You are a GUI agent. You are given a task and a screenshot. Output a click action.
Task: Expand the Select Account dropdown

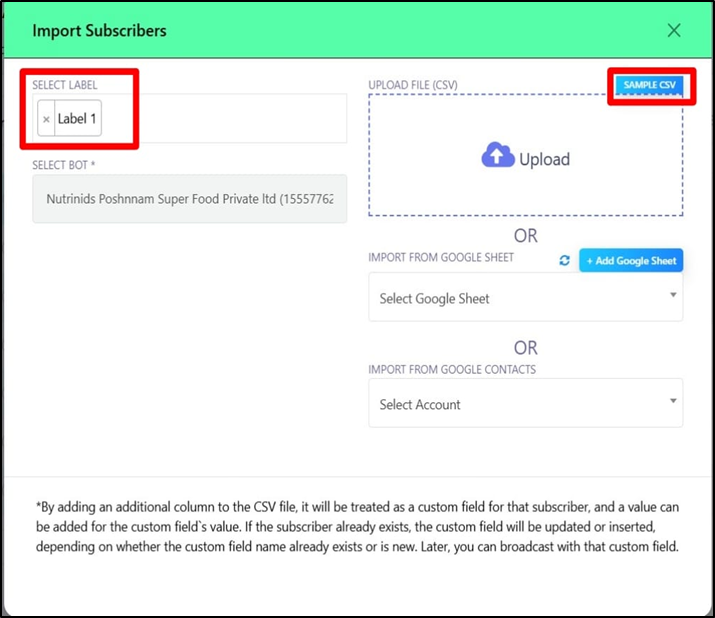pyautogui.click(x=525, y=404)
